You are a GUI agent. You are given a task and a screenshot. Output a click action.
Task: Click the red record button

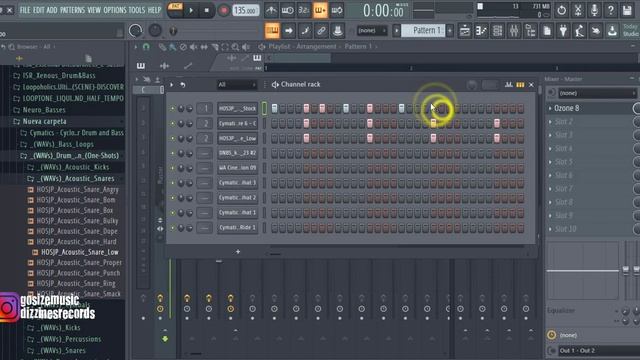(x=223, y=10)
